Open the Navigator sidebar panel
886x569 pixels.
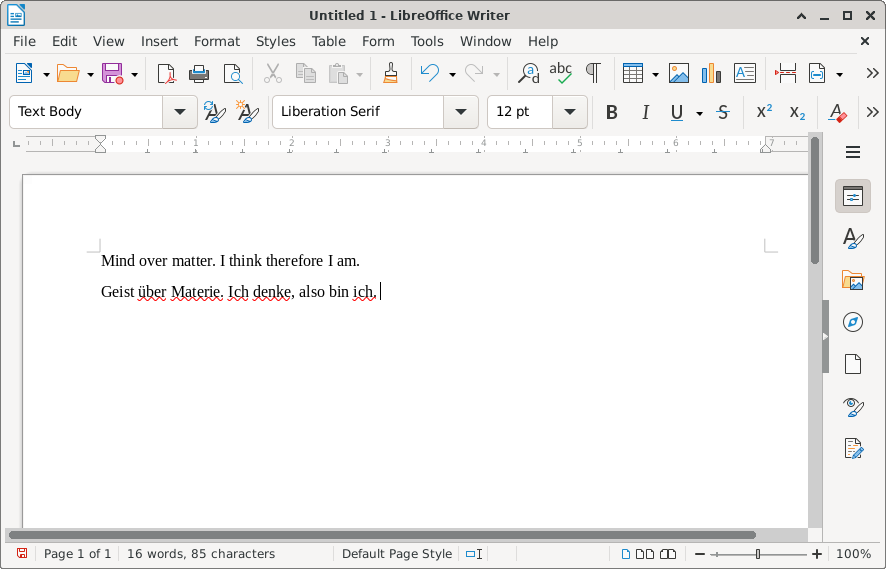[852, 321]
